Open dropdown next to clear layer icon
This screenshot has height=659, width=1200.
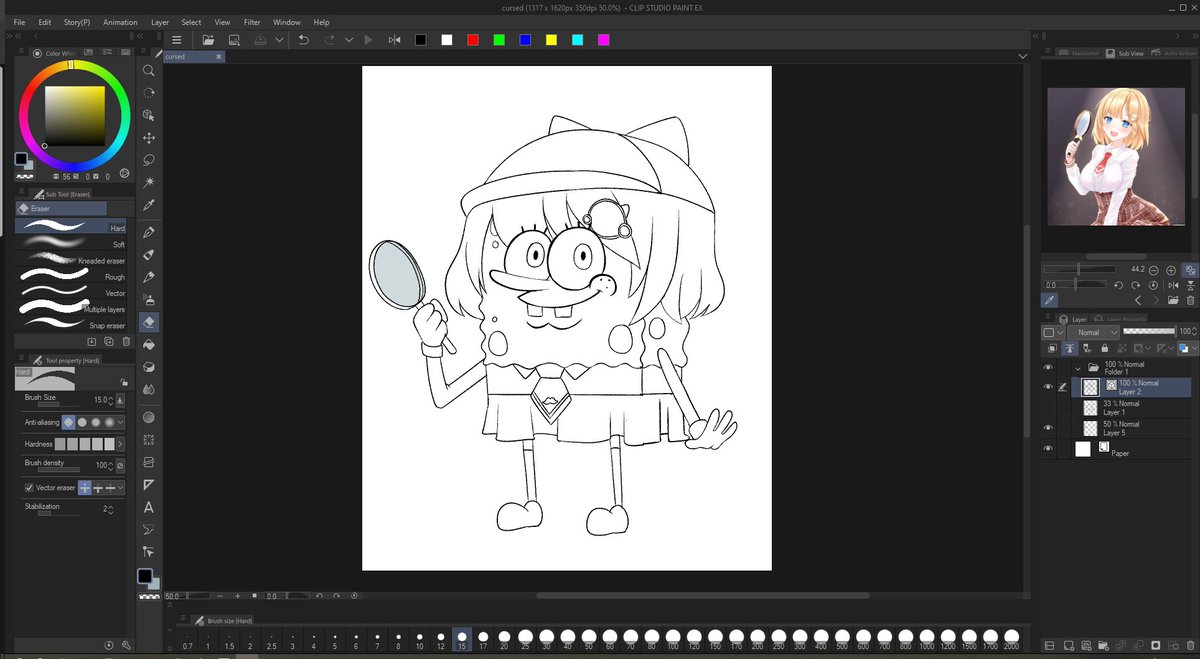pyautogui.click(x=279, y=40)
